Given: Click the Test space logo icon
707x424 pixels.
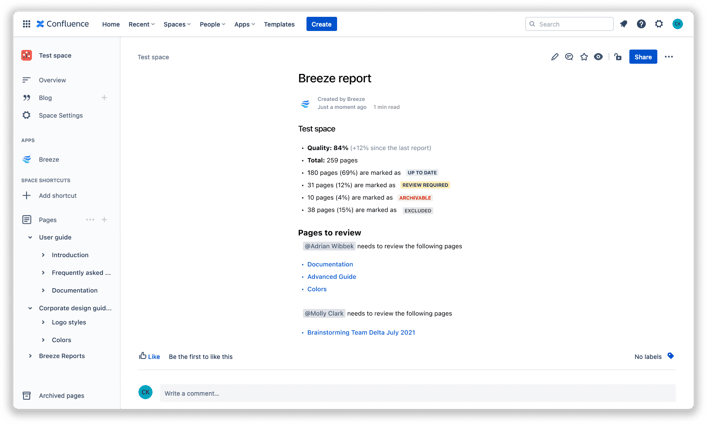Looking at the screenshot, I should 27,55.
